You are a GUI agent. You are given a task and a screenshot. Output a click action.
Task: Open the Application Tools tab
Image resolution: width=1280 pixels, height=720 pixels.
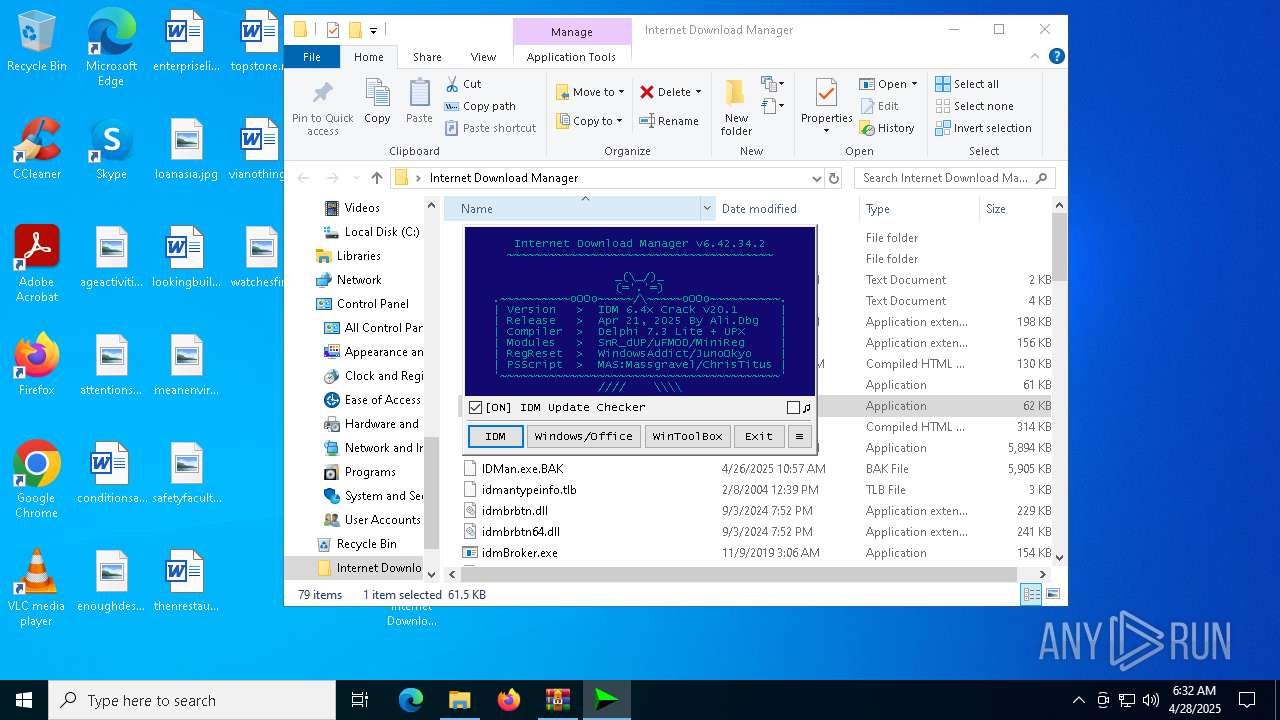[571, 57]
